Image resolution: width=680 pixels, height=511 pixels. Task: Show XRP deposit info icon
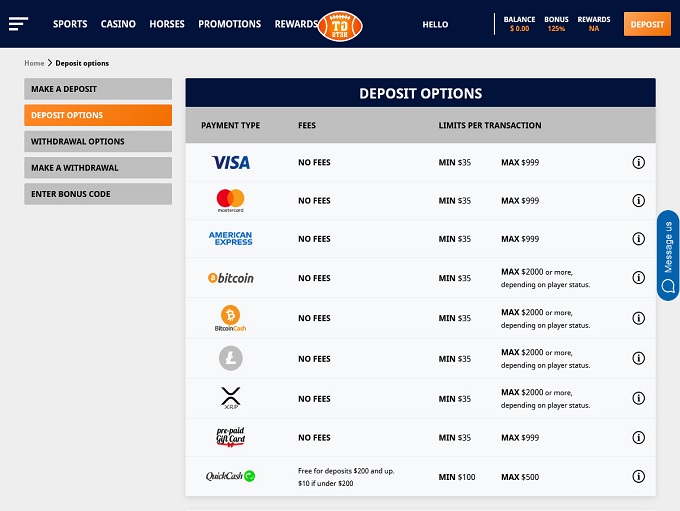tap(639, 398)
